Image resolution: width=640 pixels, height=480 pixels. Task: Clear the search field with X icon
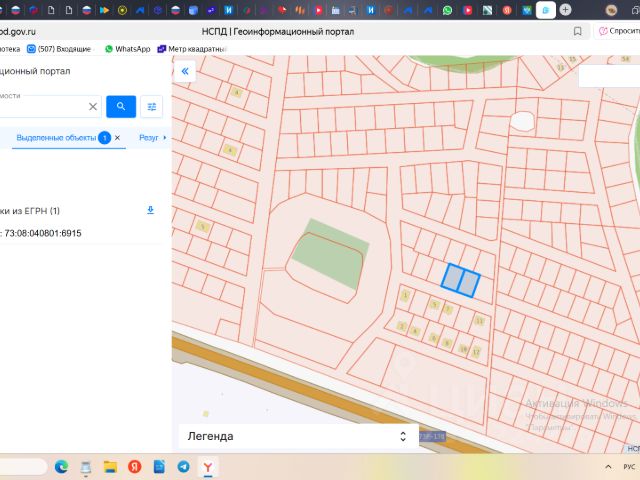(x=93, y=107)
